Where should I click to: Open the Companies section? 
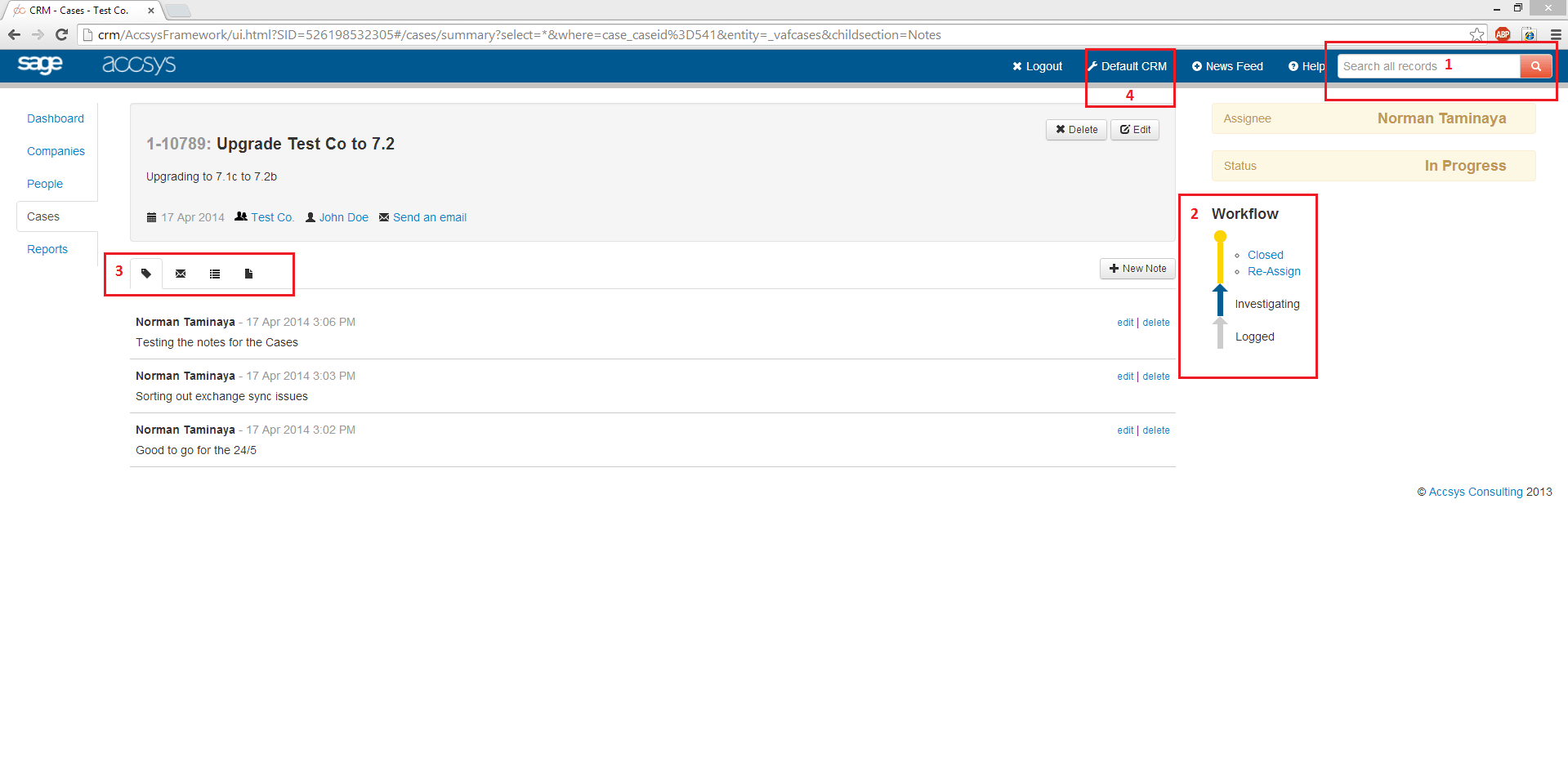point(56,151)
